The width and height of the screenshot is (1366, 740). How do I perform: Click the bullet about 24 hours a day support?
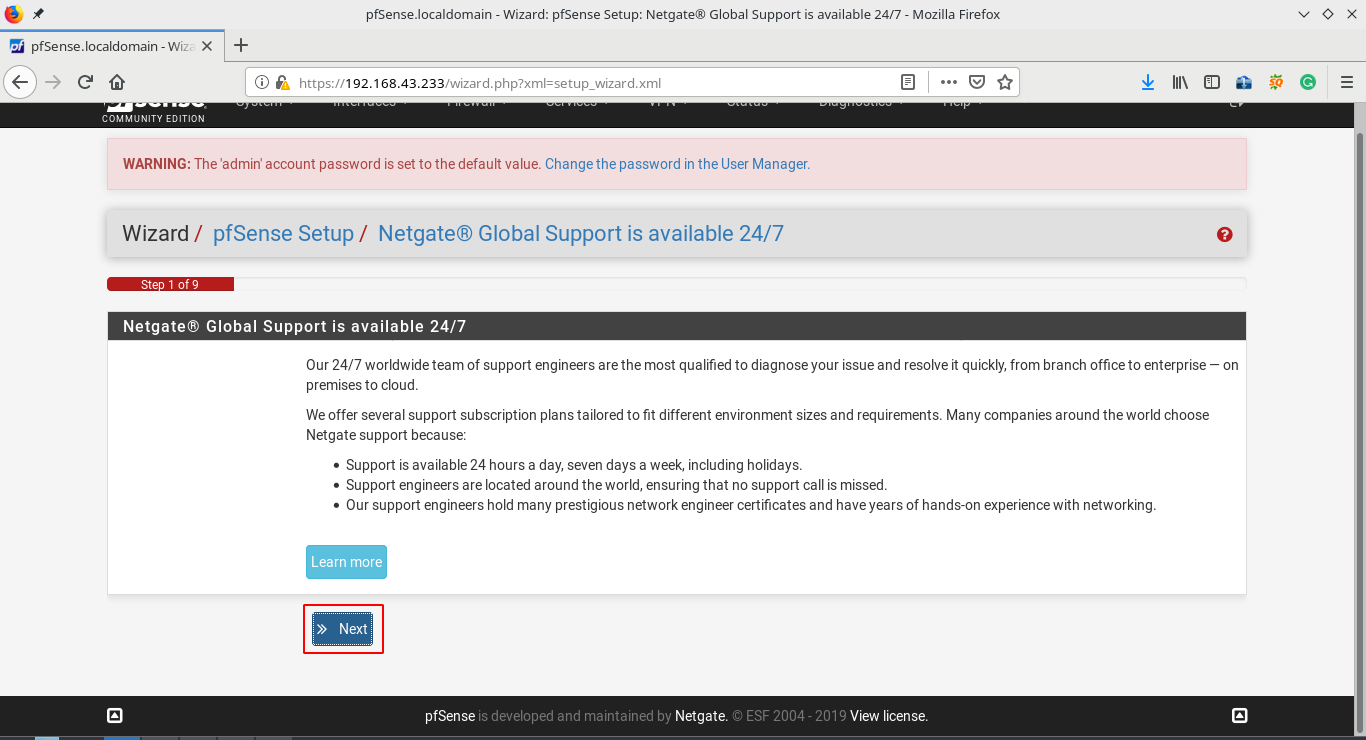[x=574, y=465]
